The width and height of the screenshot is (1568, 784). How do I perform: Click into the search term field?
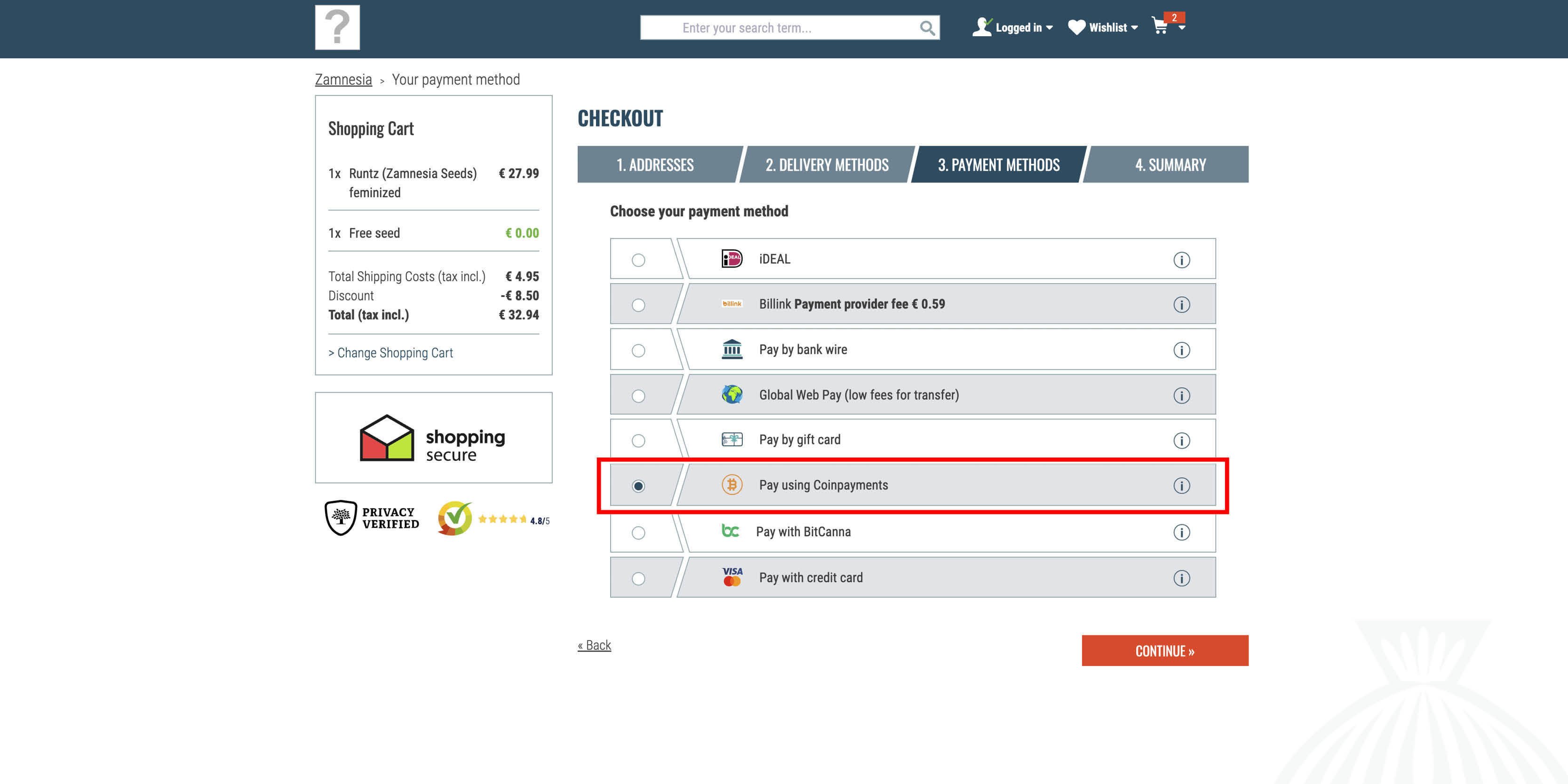pos(779,28)
